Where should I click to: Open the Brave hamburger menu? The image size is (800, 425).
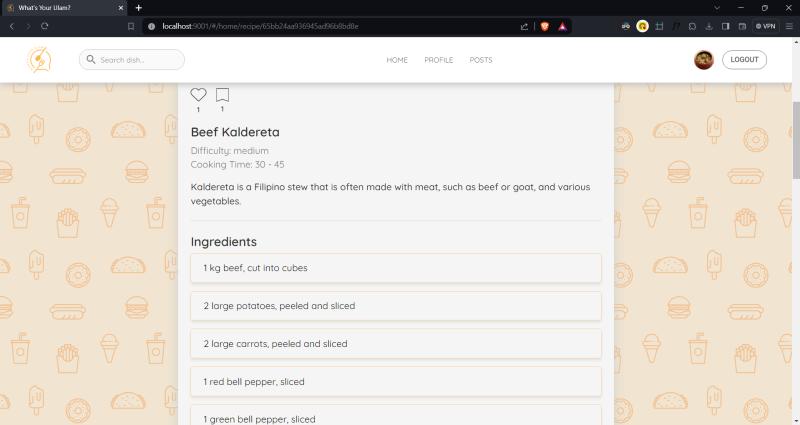(x=789, y=26)
